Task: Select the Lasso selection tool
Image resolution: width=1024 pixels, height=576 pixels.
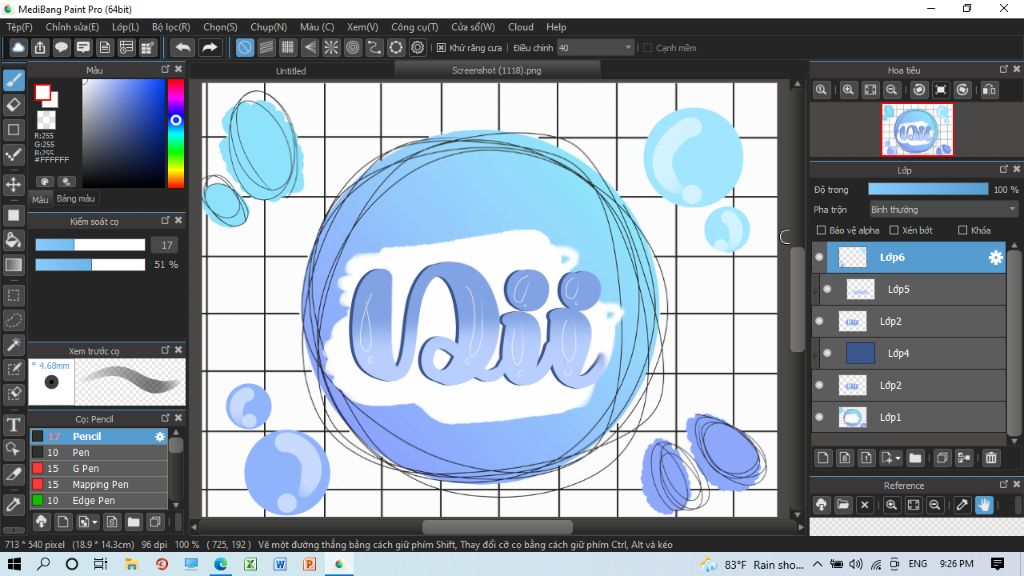Action: click(14, 320)
